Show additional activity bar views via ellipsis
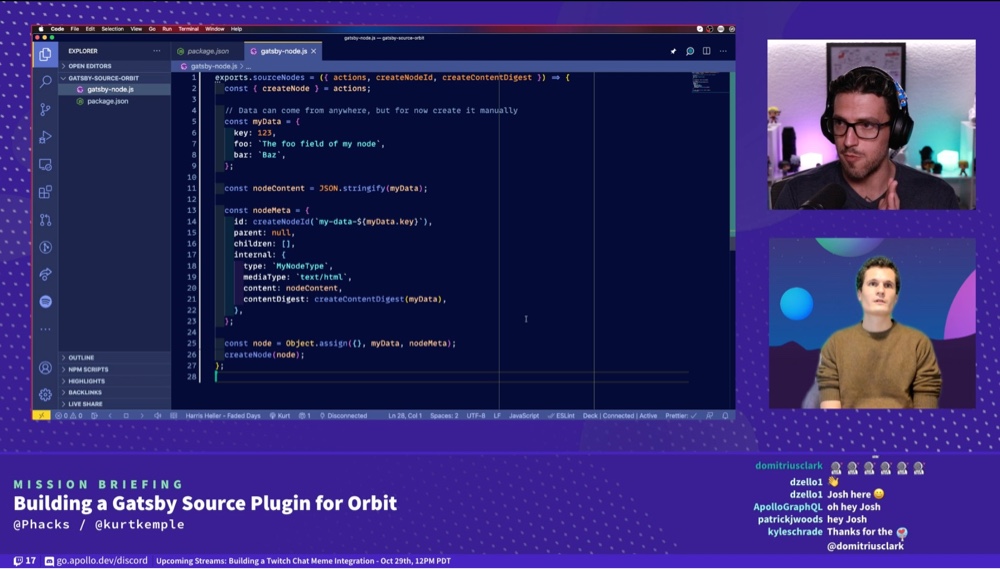The width and height of the screenshot is (1000, 569). 45,329
